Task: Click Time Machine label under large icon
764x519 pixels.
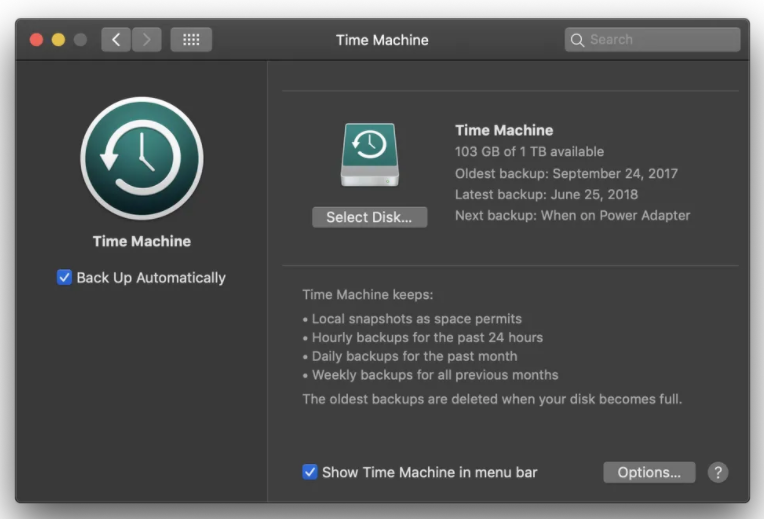Action: click(142, 241)
